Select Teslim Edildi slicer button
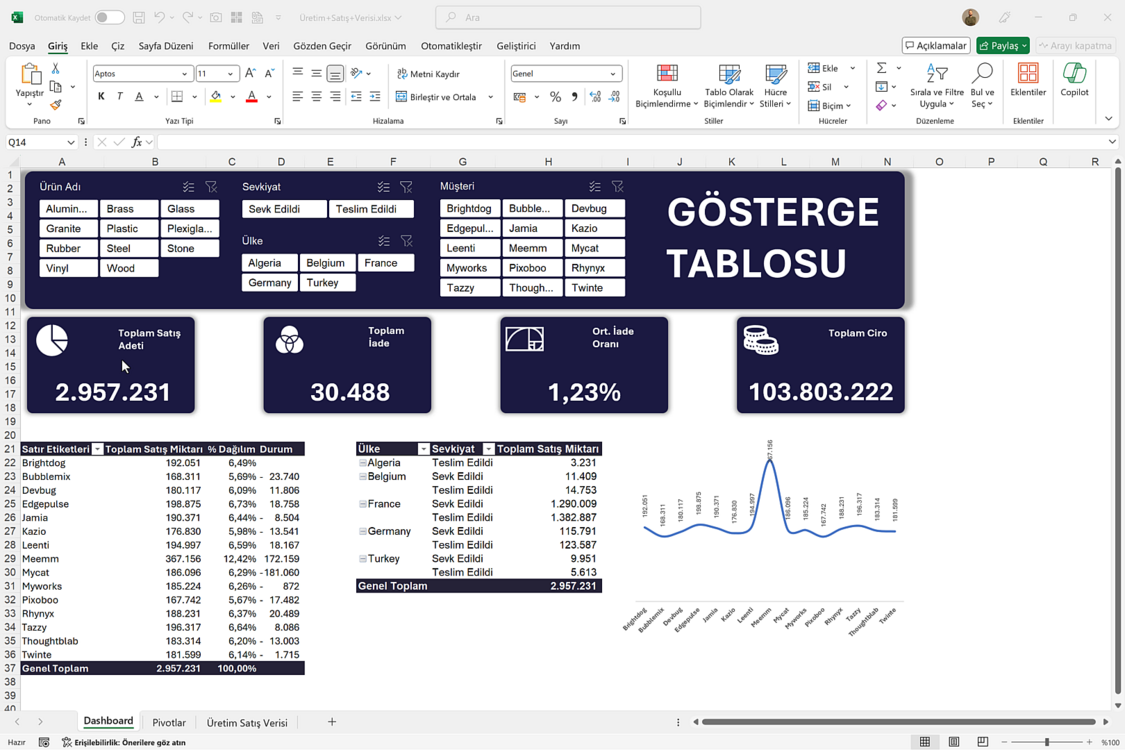The height and width of the screenshot is (750, 1125). pyautogui.click(x=371, y=209)
